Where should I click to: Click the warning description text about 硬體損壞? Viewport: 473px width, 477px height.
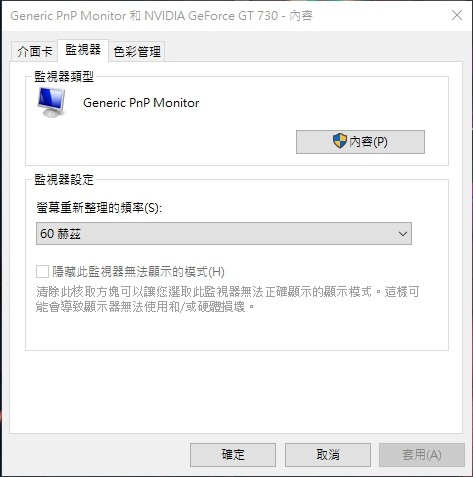tap(228, 299)
